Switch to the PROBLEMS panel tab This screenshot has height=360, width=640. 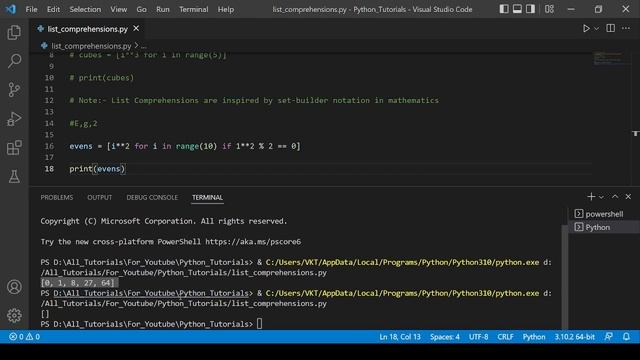(x=57, y=198)
